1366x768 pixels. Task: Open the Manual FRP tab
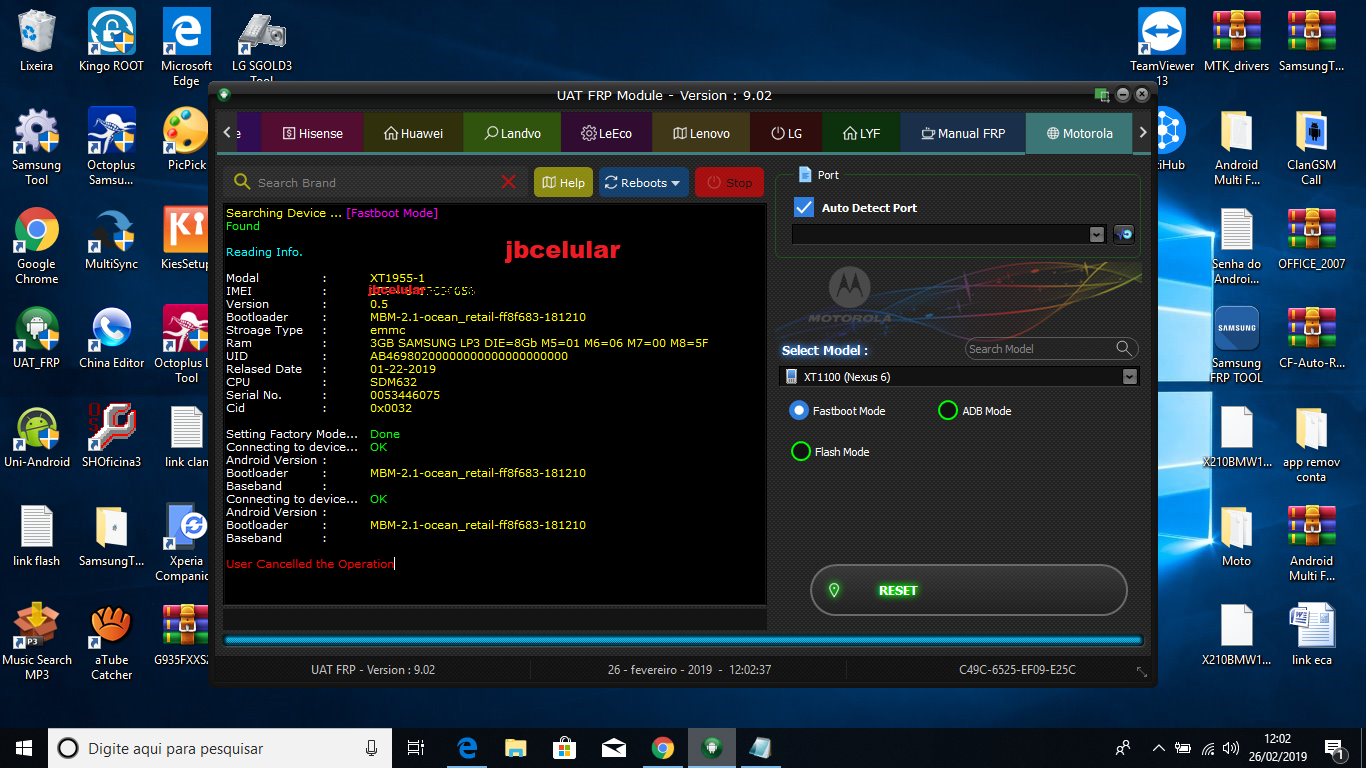pyautogui.click(x=962, y=133)
